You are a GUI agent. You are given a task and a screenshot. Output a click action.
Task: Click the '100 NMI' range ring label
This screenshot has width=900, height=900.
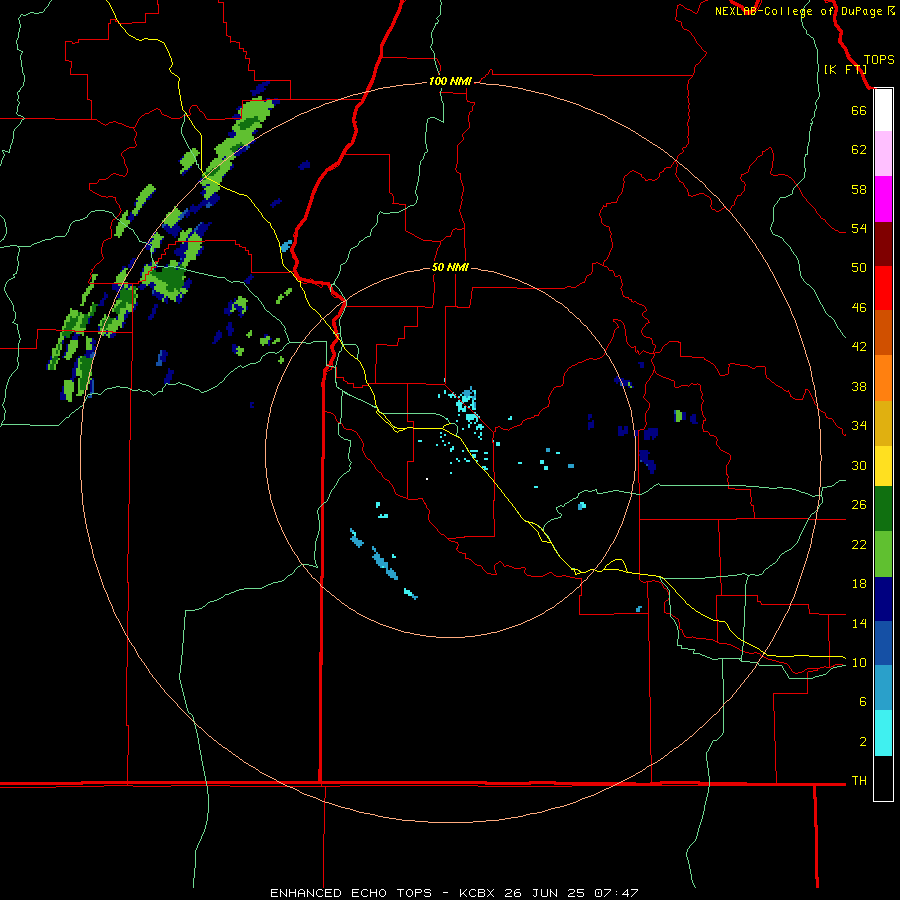(x=450, y=81)
